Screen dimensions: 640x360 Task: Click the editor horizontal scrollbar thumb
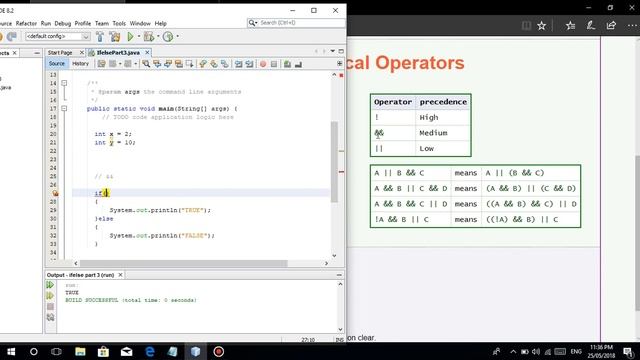[x=184, y=264]
